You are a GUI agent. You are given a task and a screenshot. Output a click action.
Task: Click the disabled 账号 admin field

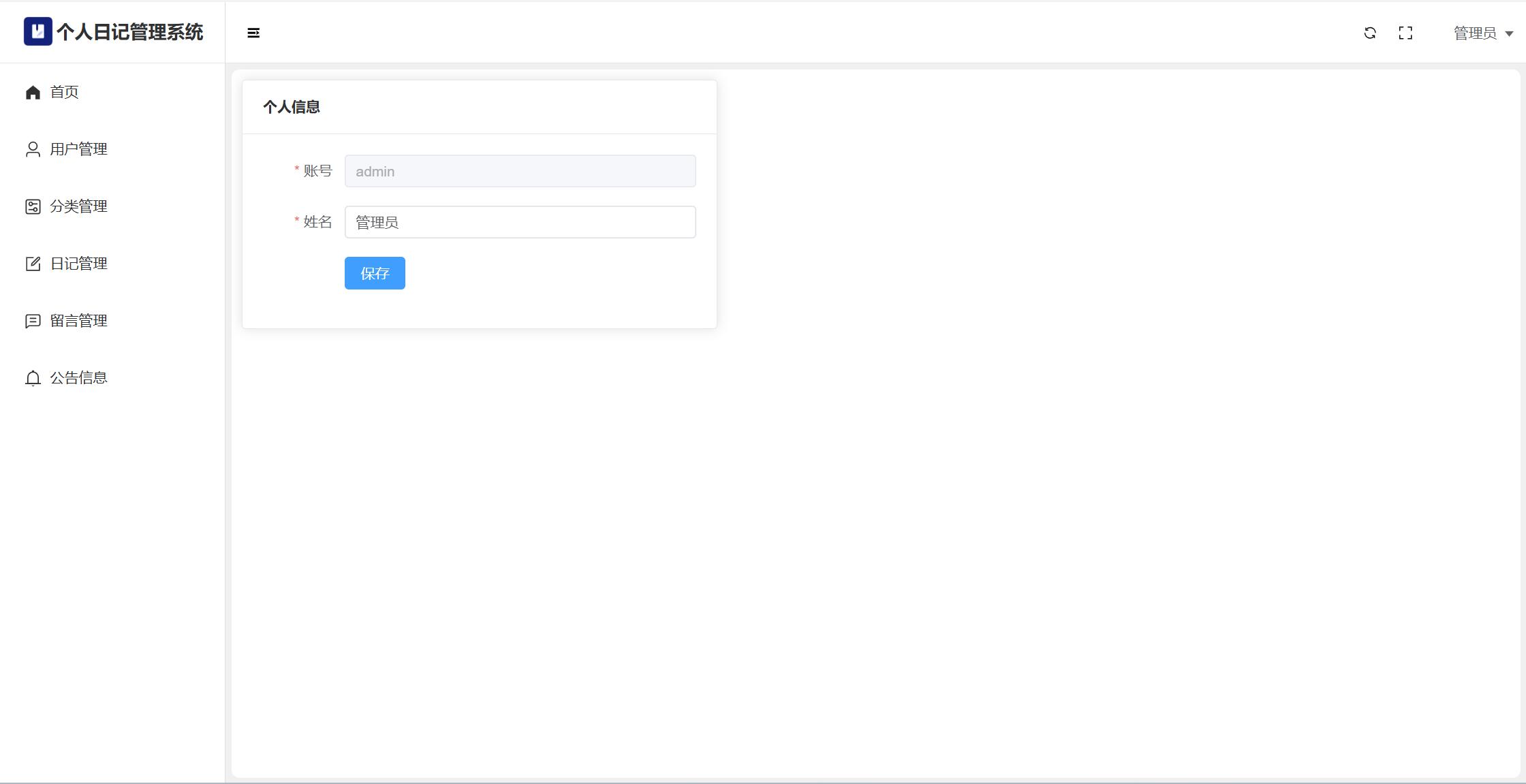click(x=520, y=171)
